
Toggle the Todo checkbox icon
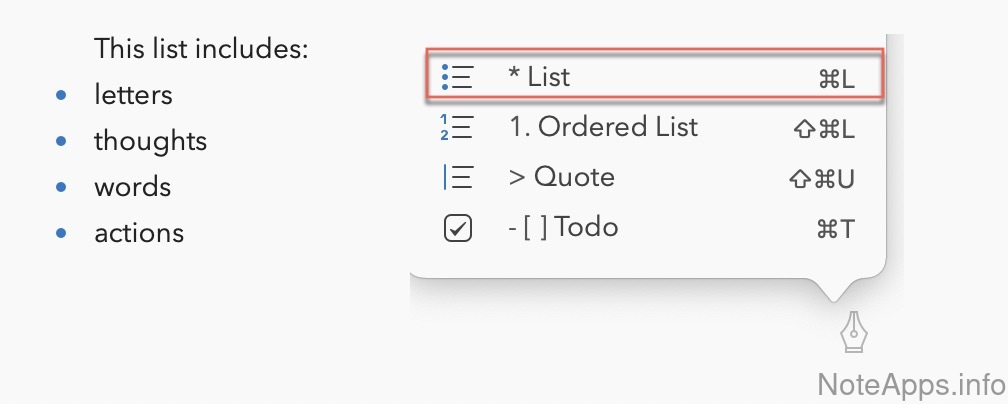click(457, 229)
